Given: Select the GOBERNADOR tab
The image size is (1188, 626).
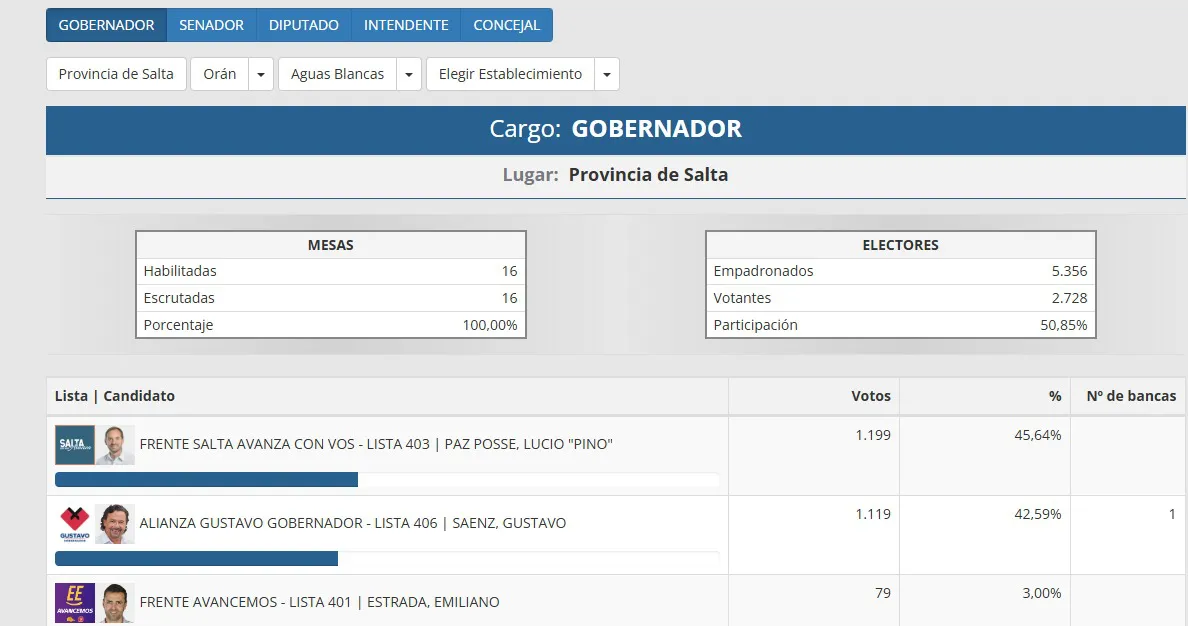Looking at the screenshot, I should [x=106, y=24].
